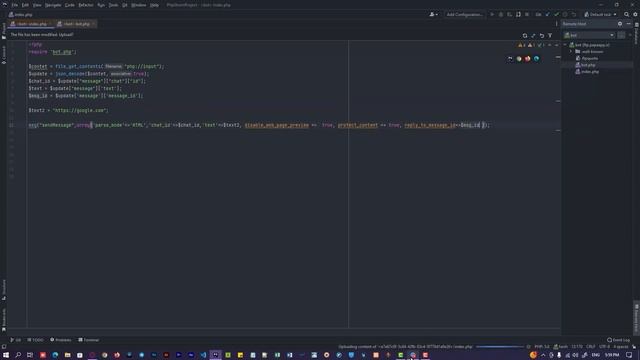Screen dimensions: 640x360
Task: Click the Debug bug icon in toolbar
Action: pos(501,14)
